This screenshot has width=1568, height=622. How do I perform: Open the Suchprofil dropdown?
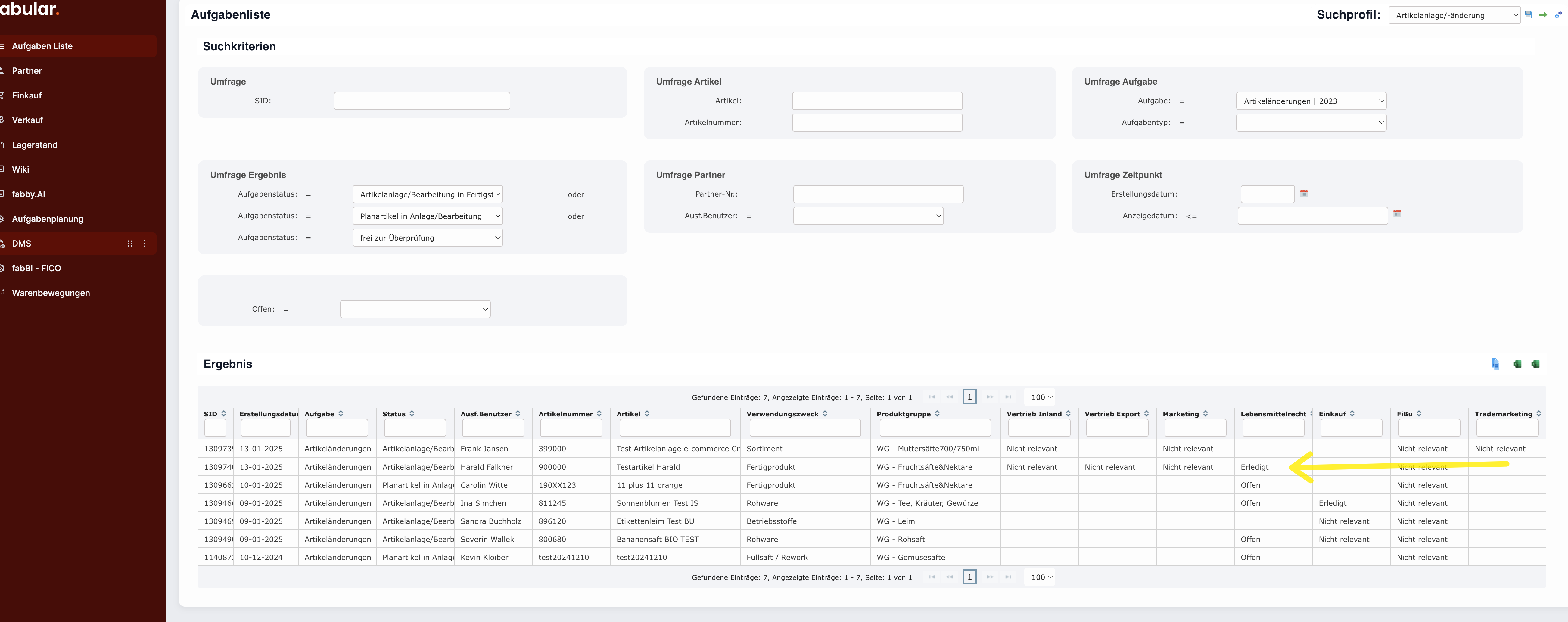[x=1454, y=15]
